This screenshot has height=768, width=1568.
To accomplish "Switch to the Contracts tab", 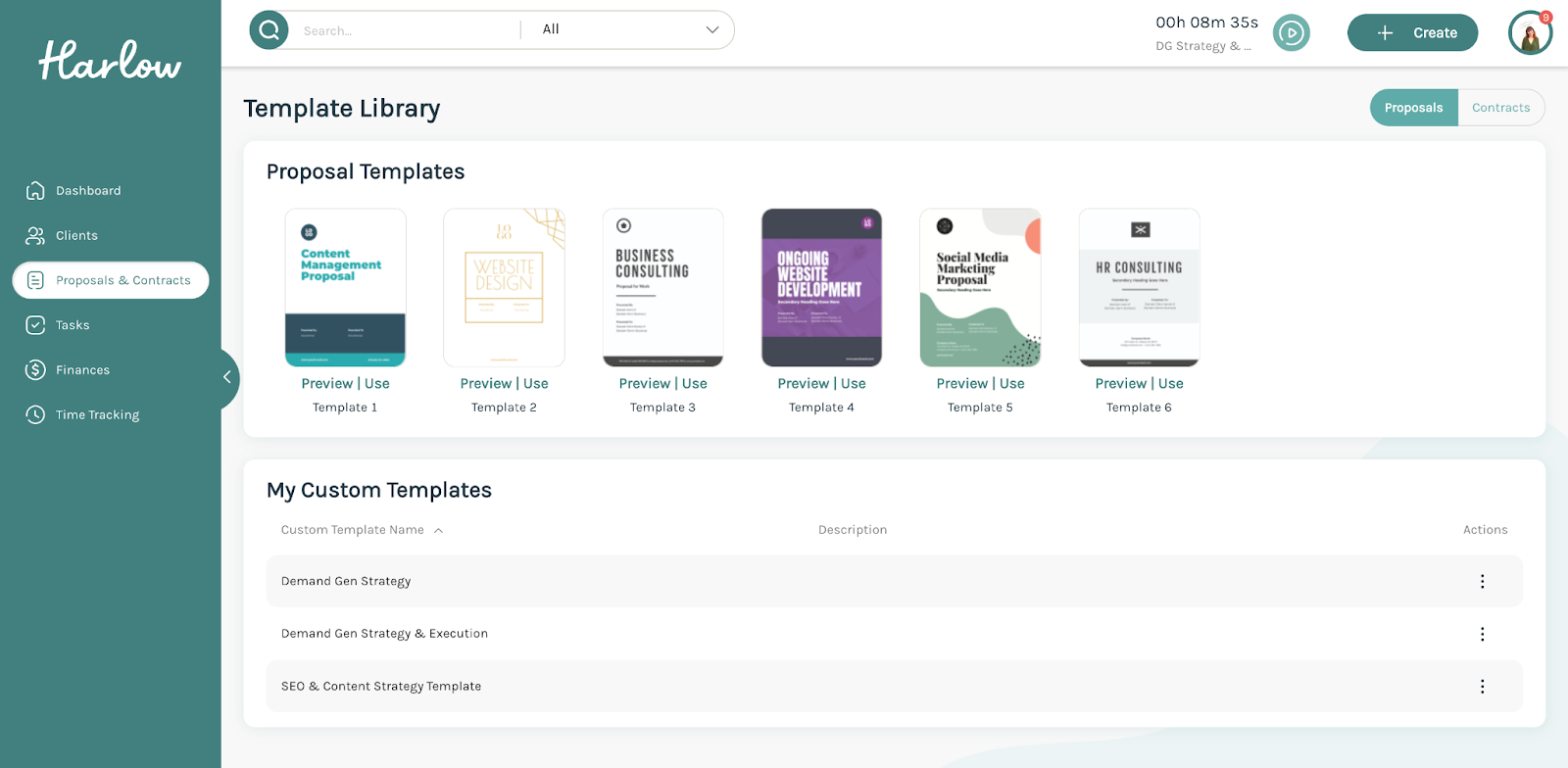I will (x=1499, y=108).
